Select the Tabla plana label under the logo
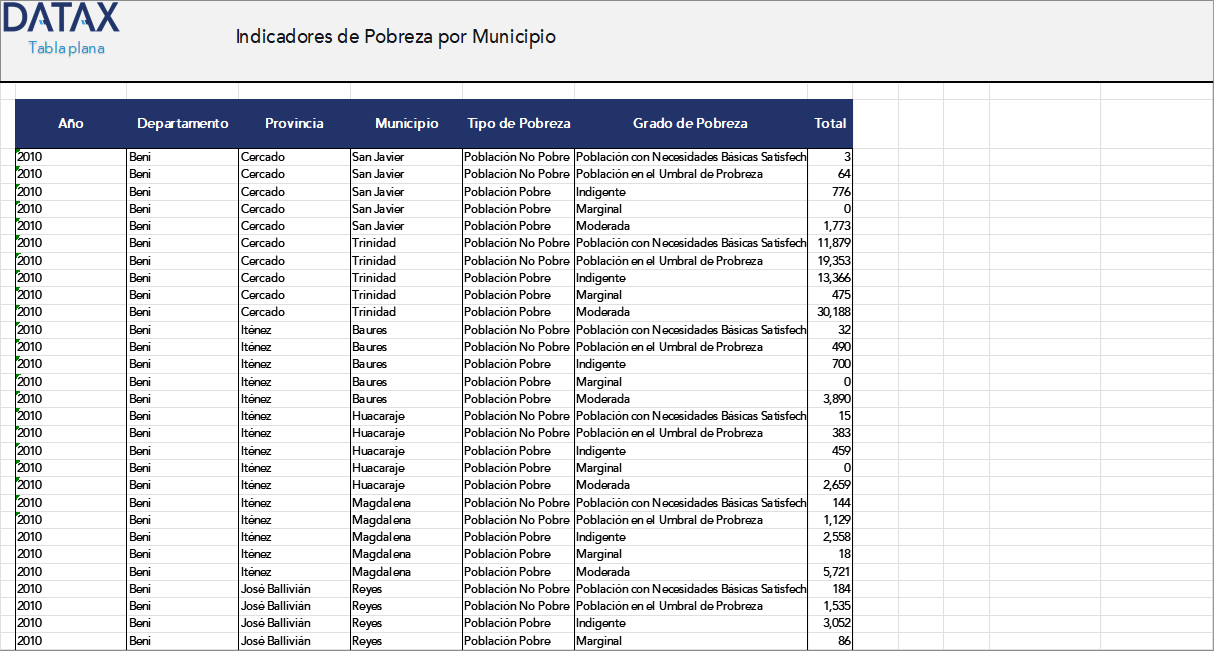Image resolution: width=1214 pixels, height=651 pixels. [x=65, y=46]
